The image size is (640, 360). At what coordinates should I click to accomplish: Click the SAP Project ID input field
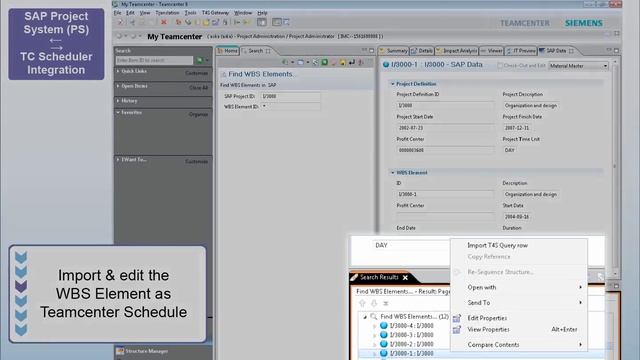(x=290, y=96)
